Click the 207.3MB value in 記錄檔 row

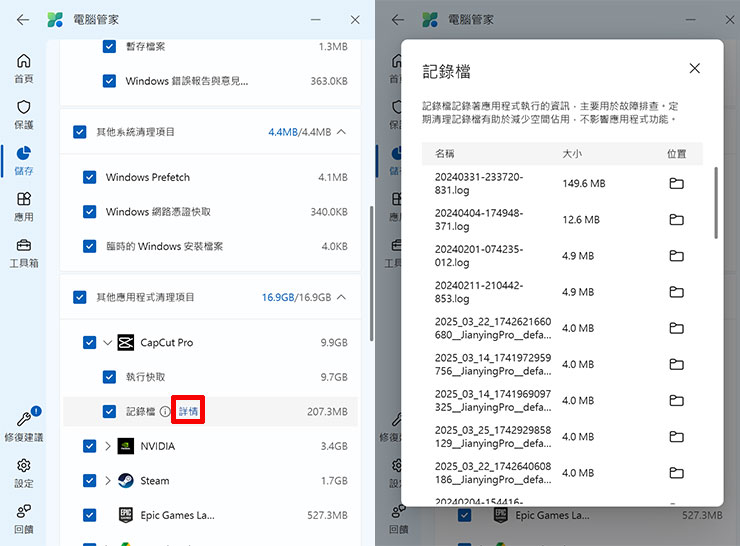pos(327,412)
